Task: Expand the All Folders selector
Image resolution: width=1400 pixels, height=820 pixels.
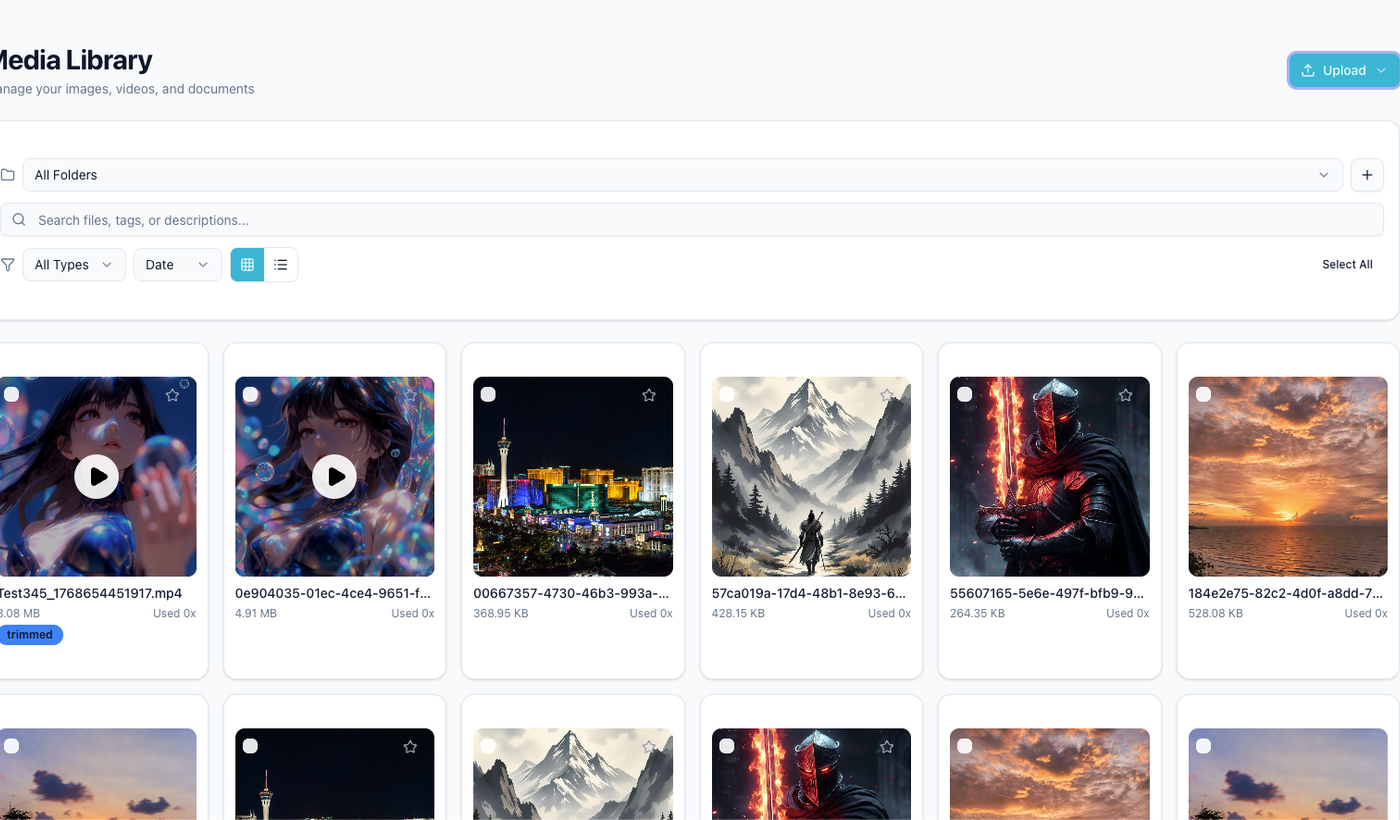Action: click(x=683, y=175)
